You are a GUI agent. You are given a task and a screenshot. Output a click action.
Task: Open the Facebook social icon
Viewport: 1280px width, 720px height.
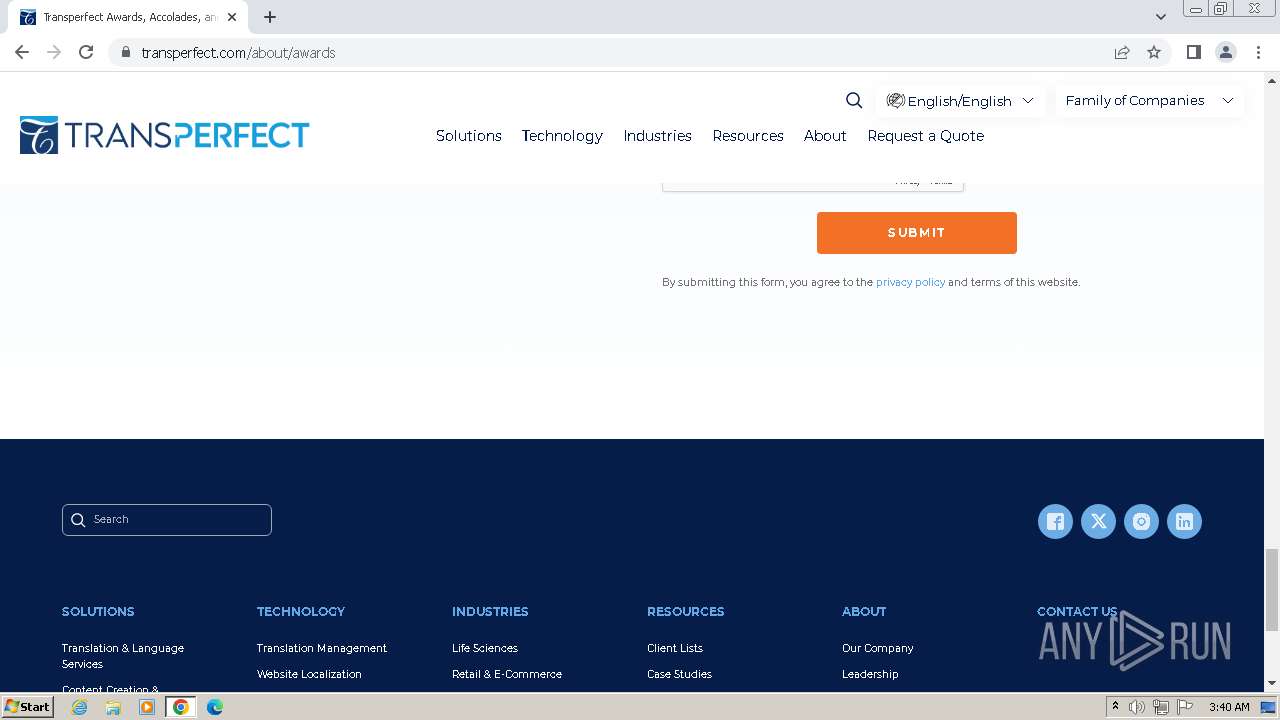click(1055, 521)
